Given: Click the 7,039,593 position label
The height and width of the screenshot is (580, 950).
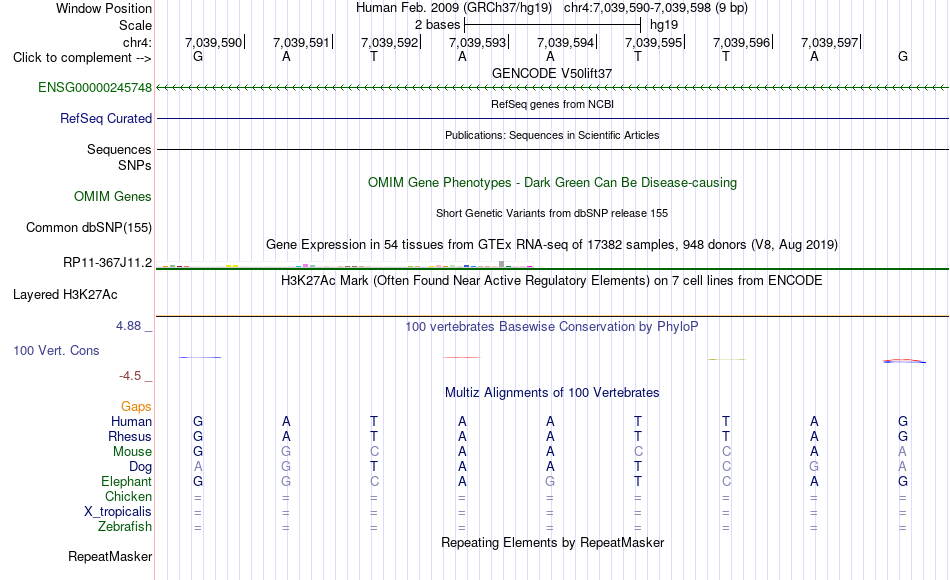Looking at the screenshot, I should coord(477,42).
